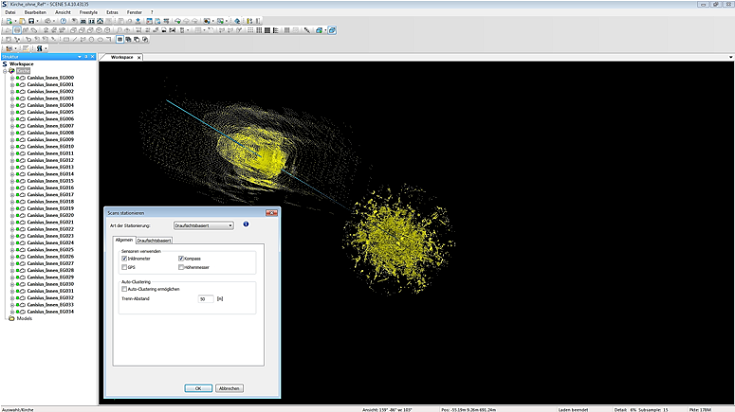Select the rectangle drawing tool
The height and width of the screenshot is (412, 735).
66,39
